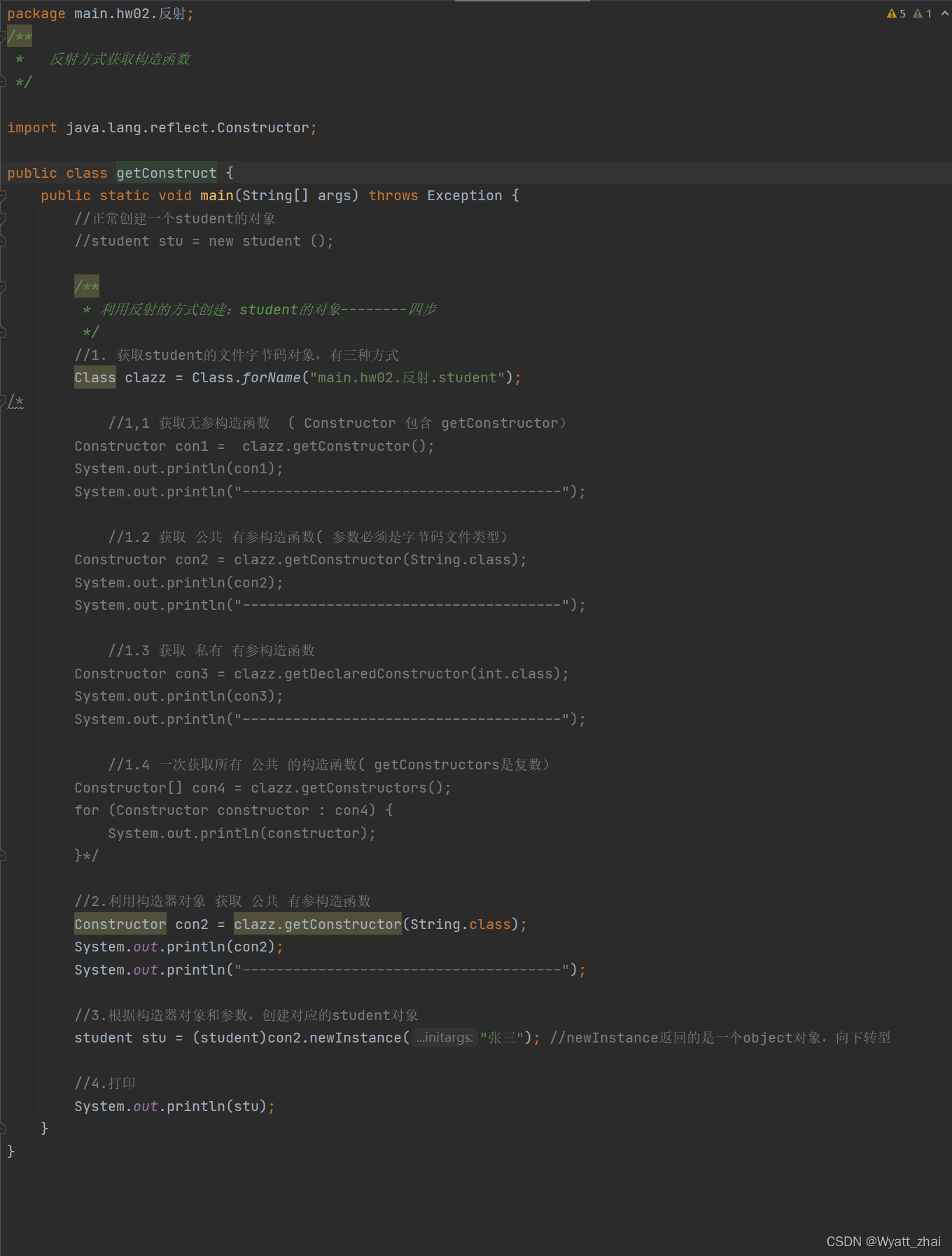Click 'int.class' argument in the con3 line
The image size is (952, 1256).
point(515,674)
